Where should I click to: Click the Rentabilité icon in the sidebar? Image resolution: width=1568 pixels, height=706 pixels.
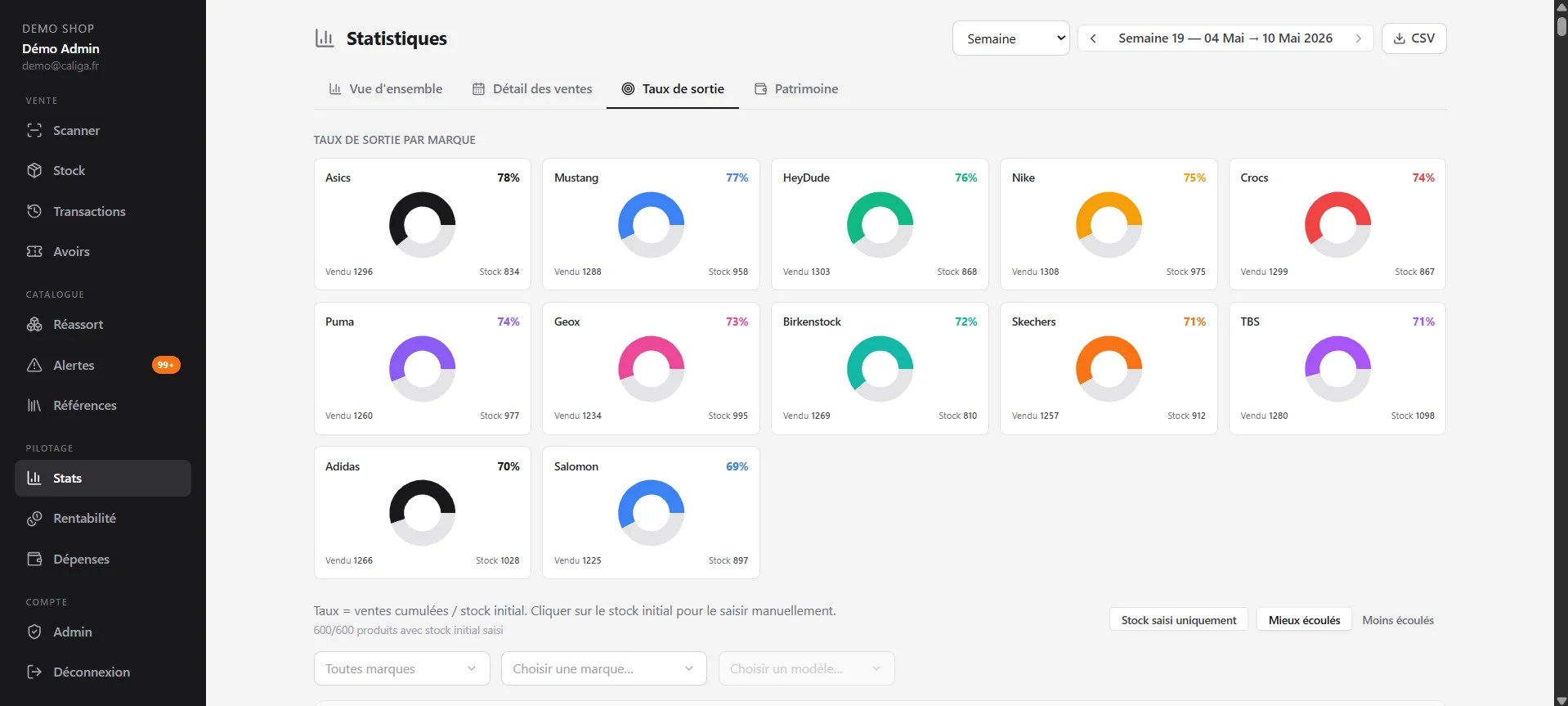point(34,518)
